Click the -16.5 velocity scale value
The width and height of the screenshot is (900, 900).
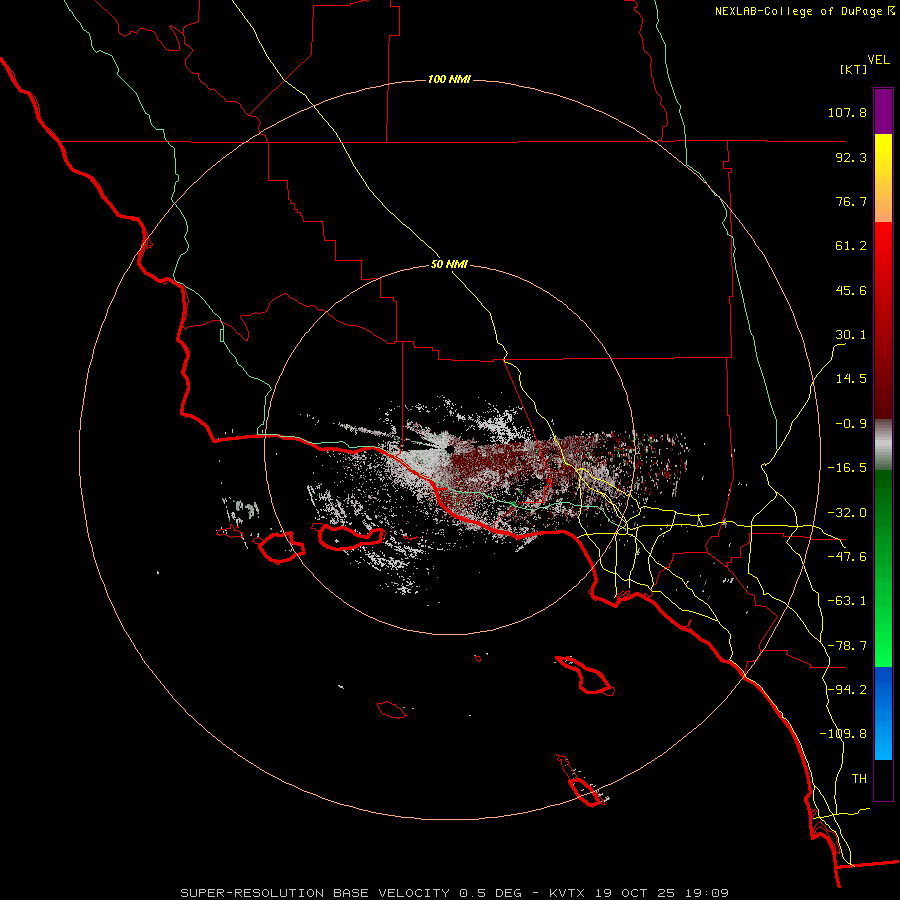[x=847, y=468]
